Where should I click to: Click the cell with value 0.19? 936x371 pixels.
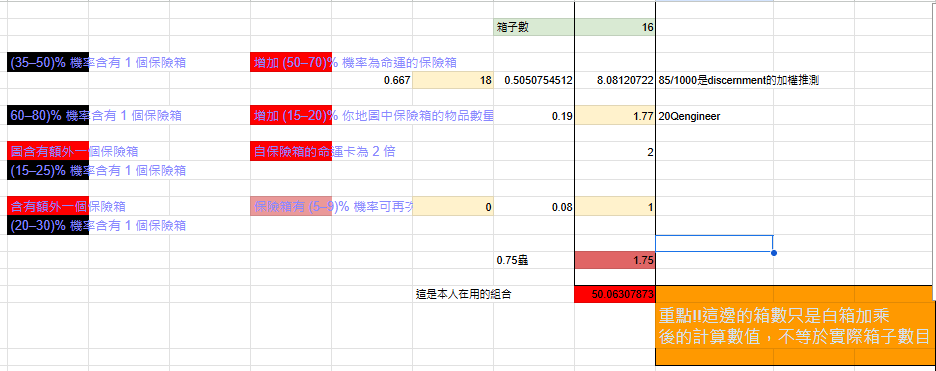pos(533,116)
